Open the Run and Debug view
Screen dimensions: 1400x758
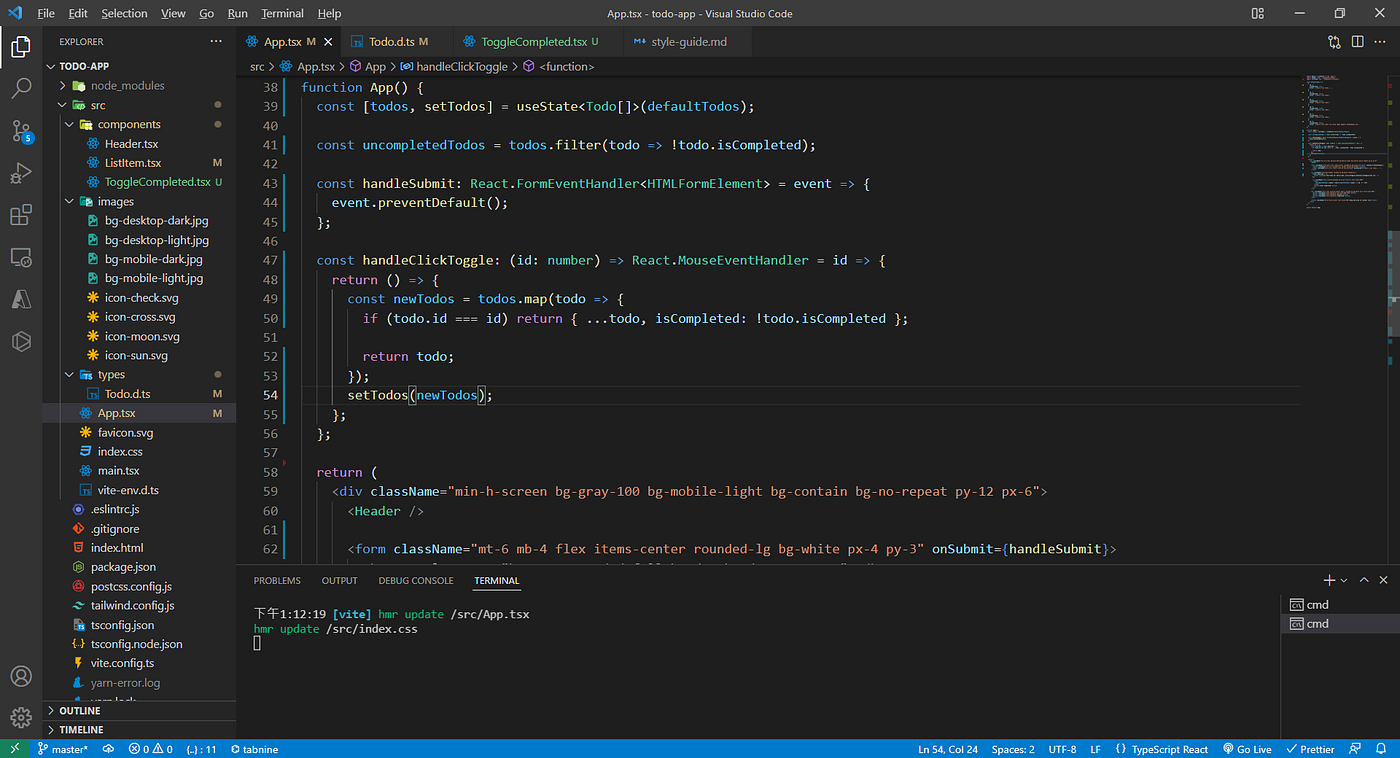21,174
